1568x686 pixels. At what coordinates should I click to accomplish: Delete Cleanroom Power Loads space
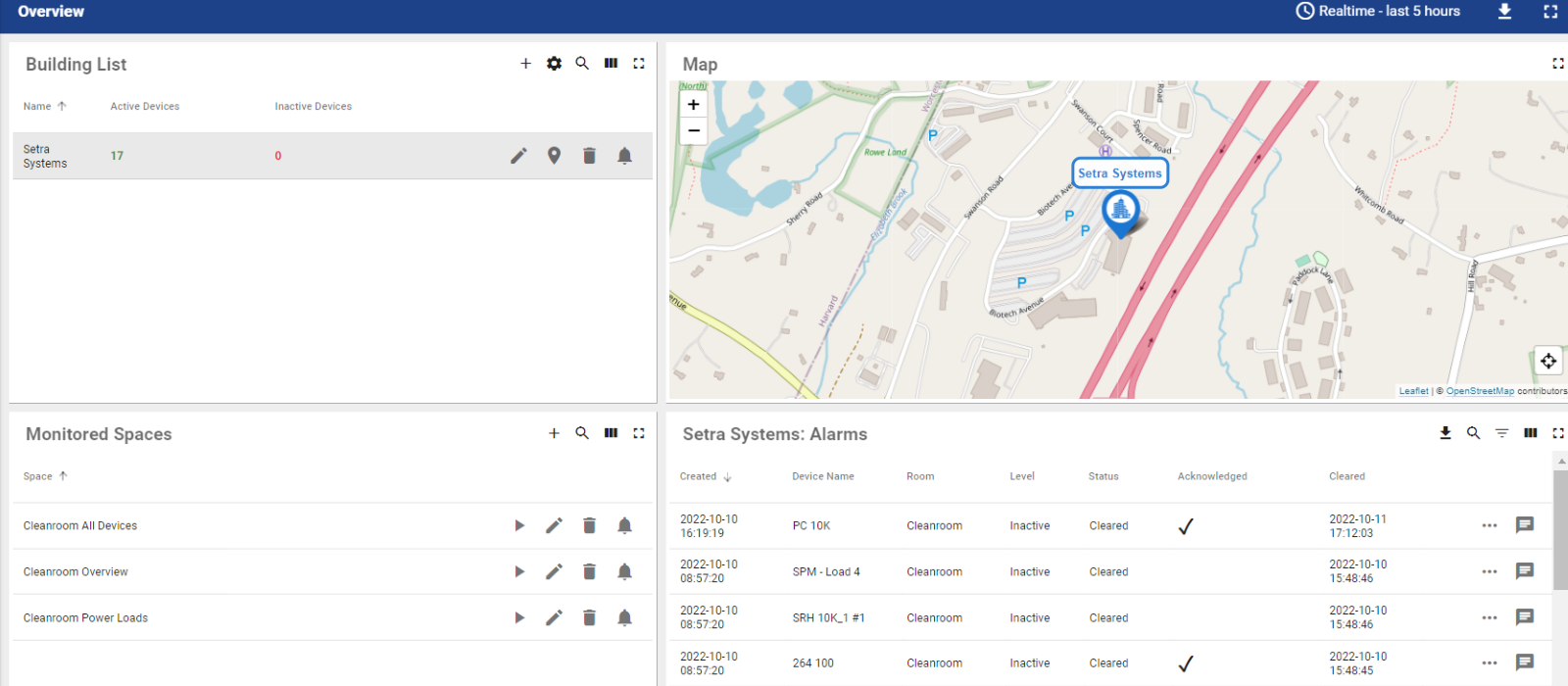(589, 618)
